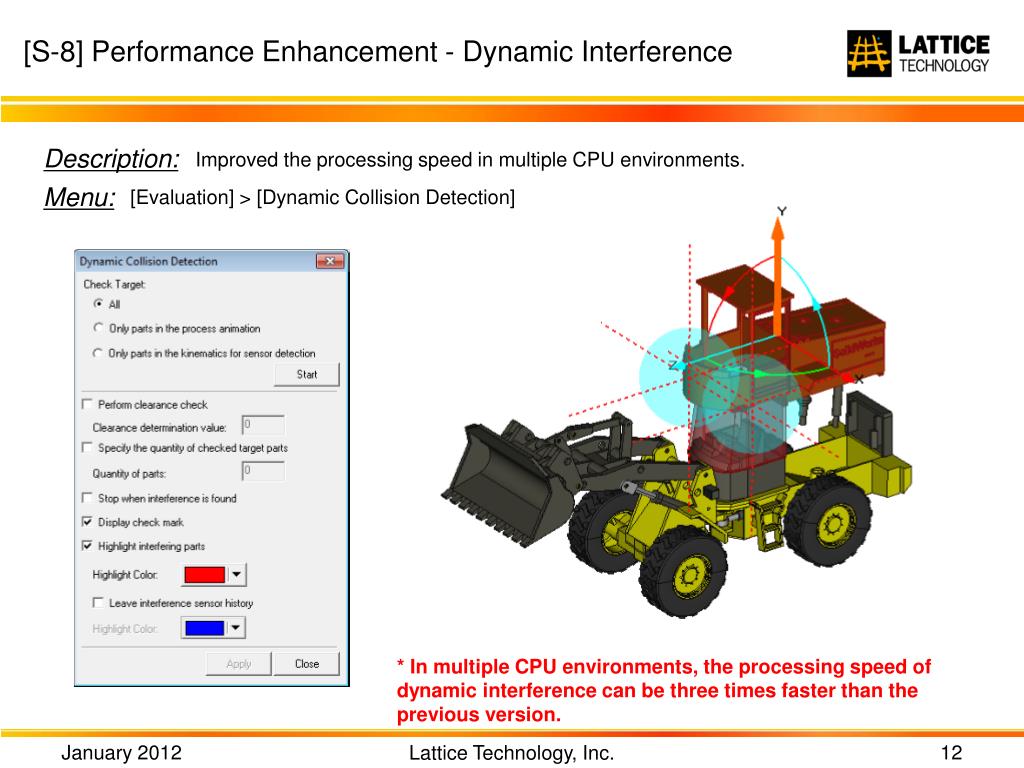
Task: Check 'Leave interference sensor history' box
Action: point(98,603)
